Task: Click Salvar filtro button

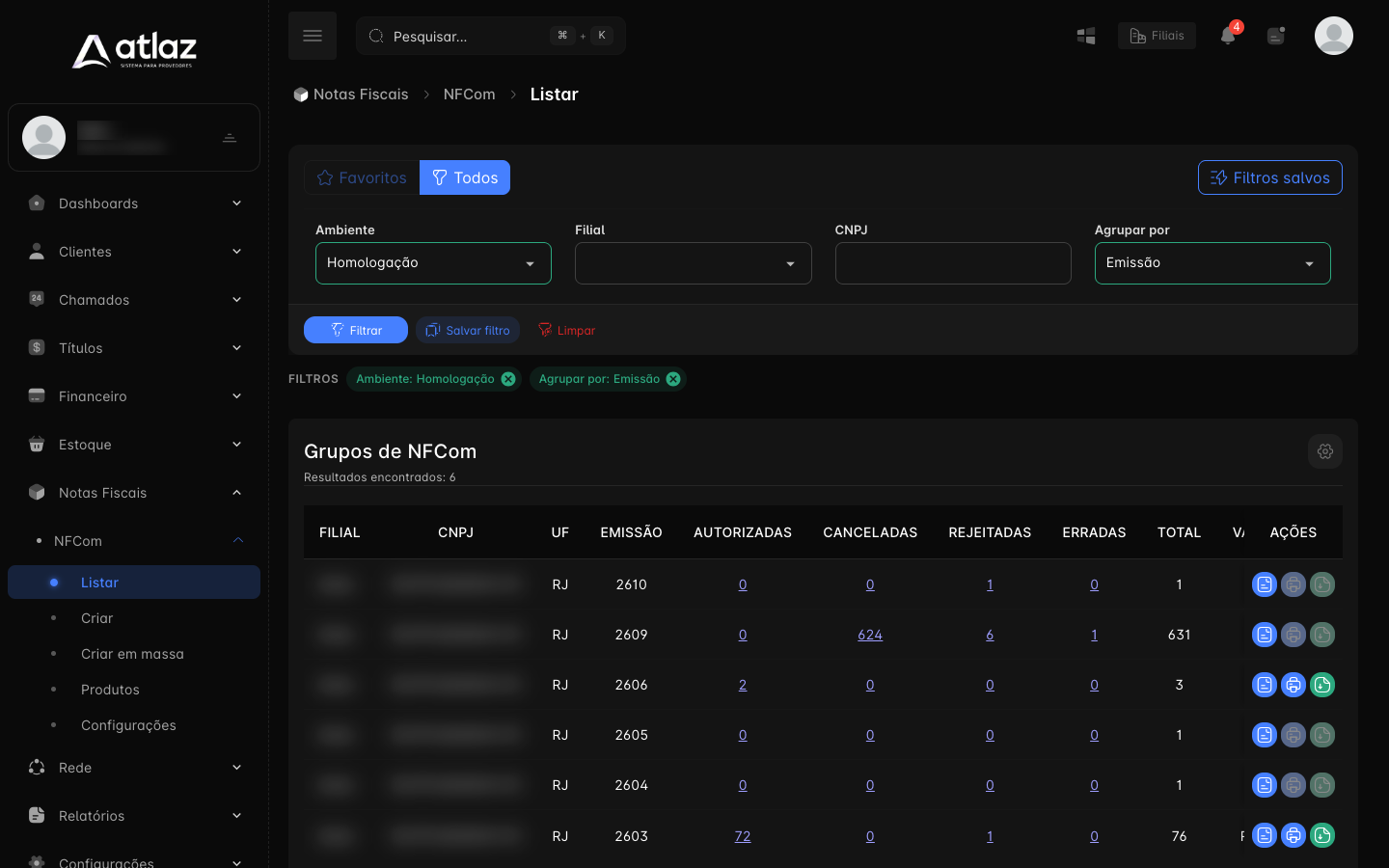Action: (x=468, y=330)
